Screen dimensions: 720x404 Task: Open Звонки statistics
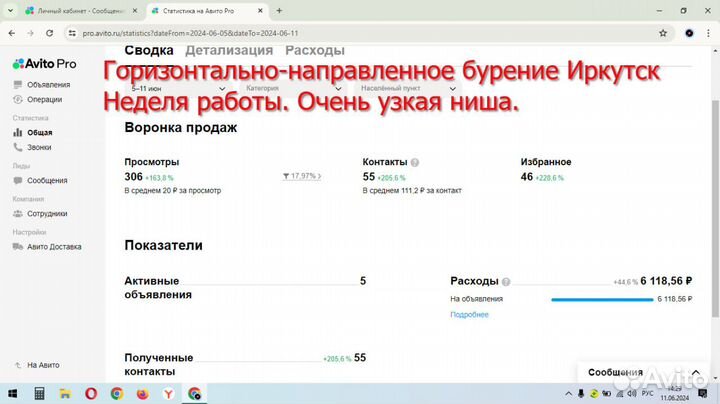39,147
